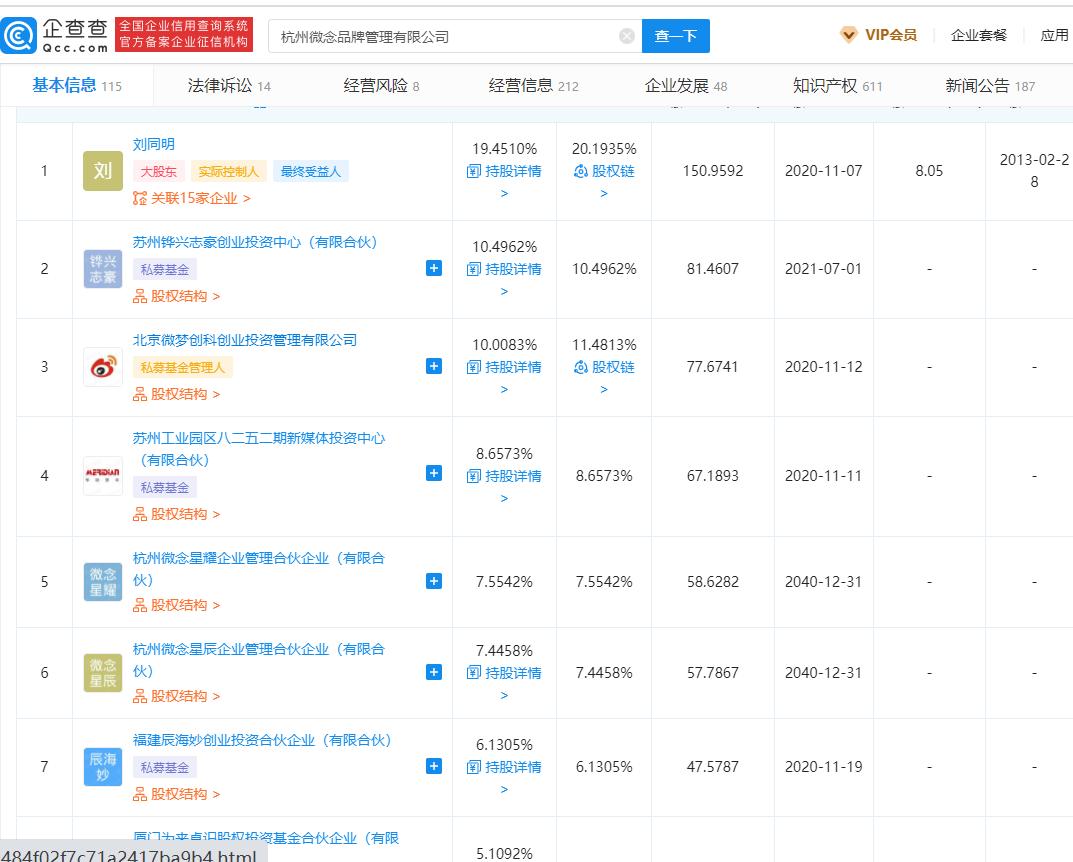Open shareholder 刘同明 profile link

(153, 144)
